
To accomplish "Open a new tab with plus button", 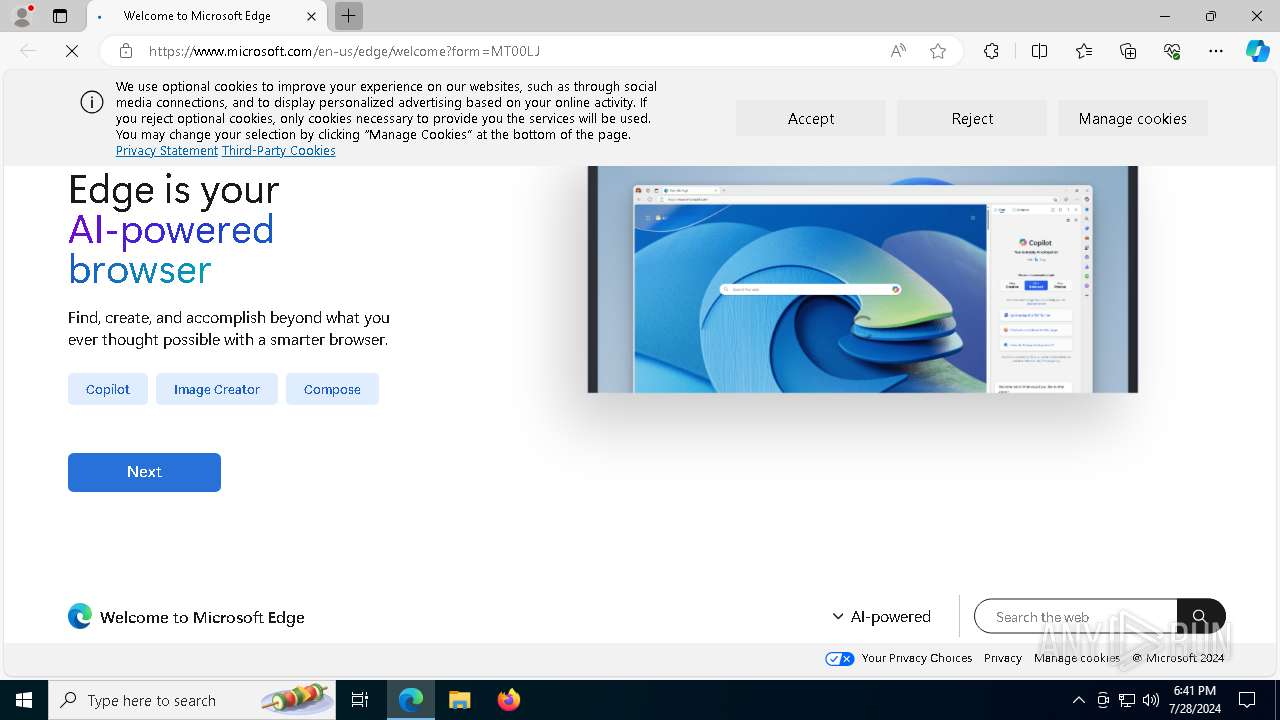I will tap(348, 16).
